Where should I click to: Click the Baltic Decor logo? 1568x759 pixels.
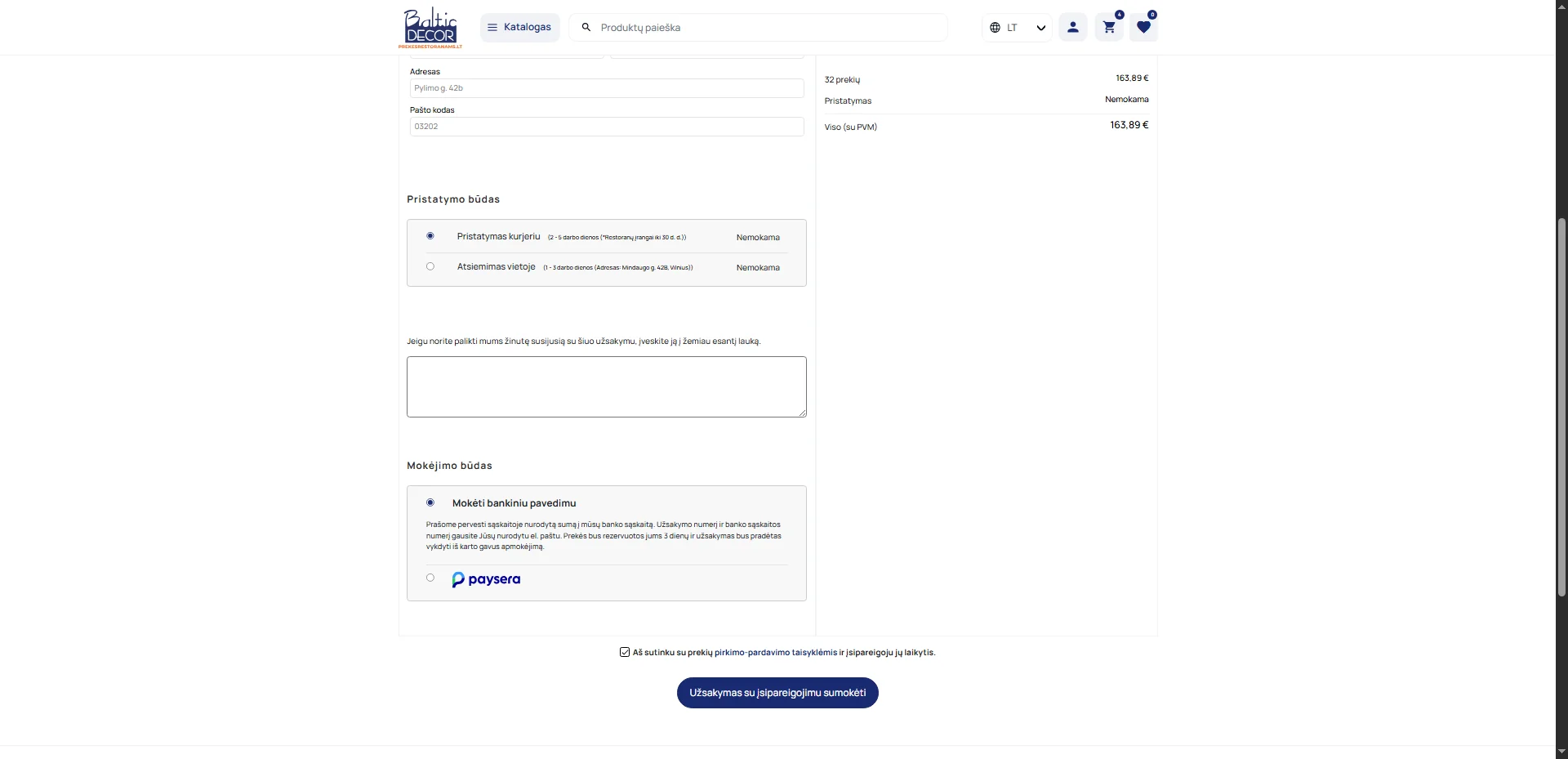tap(430, 27)
